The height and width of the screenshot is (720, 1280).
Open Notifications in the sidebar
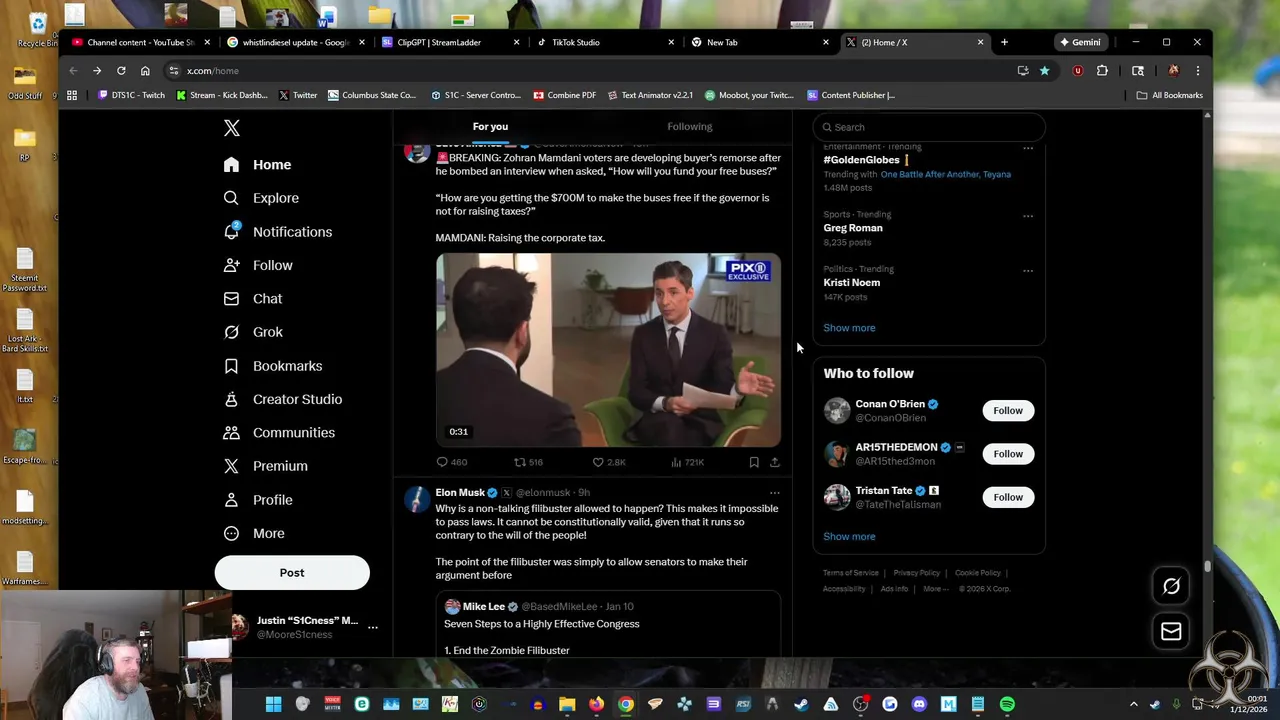(x=278, y=232)
